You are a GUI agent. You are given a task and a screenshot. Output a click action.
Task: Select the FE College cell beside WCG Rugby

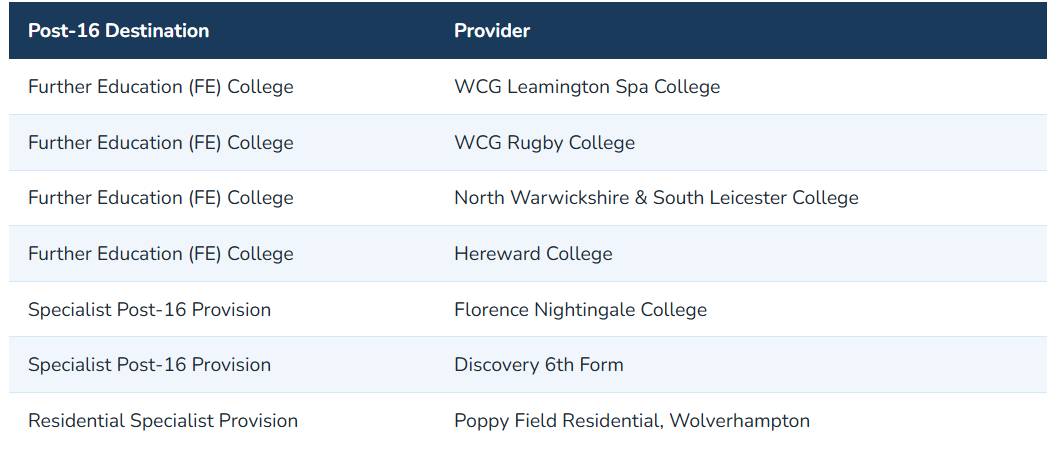(x=161, y=143)
